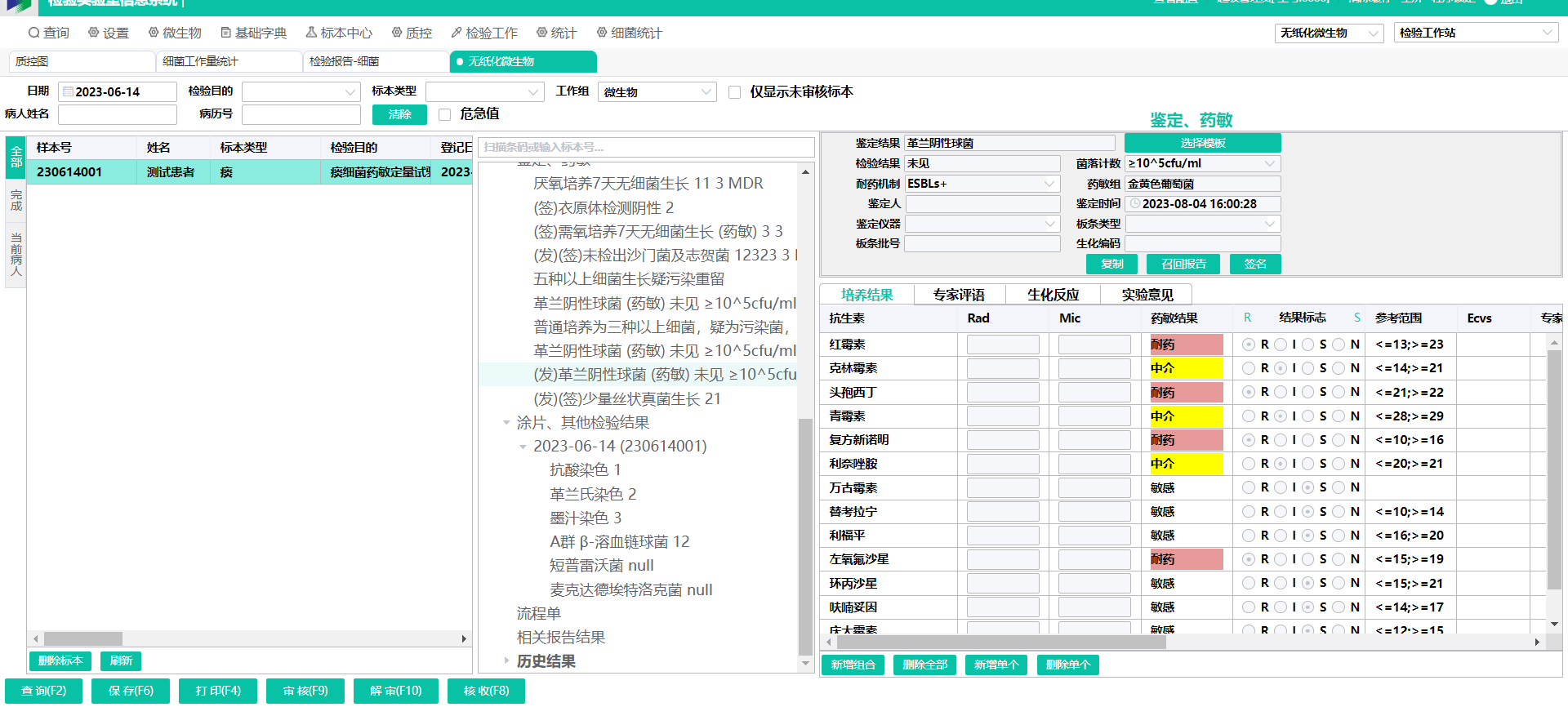Open 标本类型 dropdown
The width and height of the screenshot is (1568, 707).
(485, 92)
